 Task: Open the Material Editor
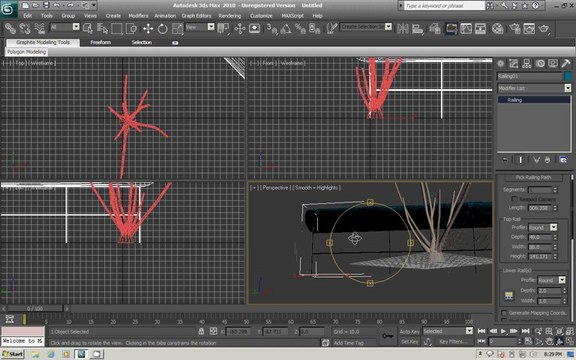click(x=497, y=28)
